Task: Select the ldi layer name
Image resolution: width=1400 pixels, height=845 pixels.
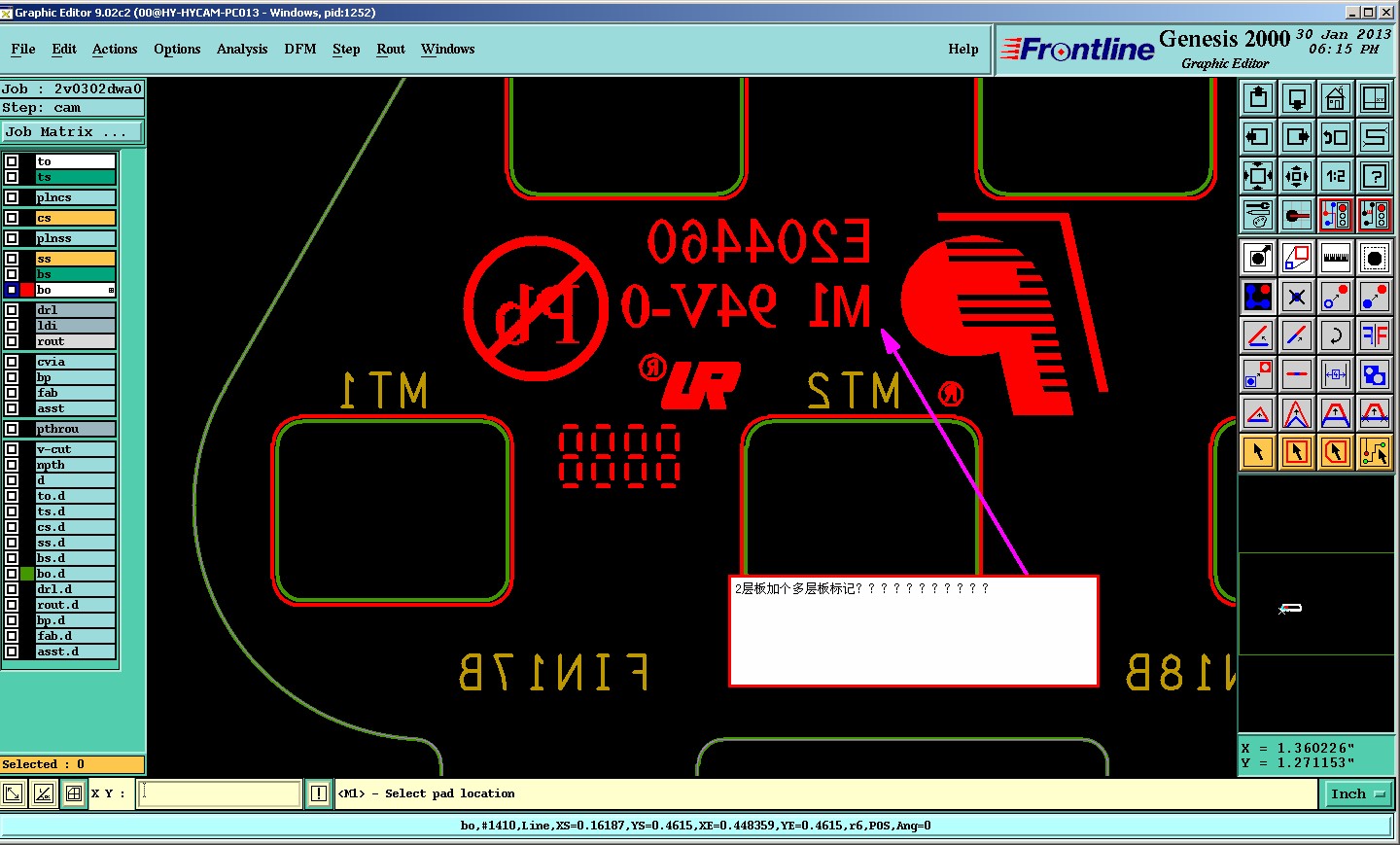Action: click(76, 326)
